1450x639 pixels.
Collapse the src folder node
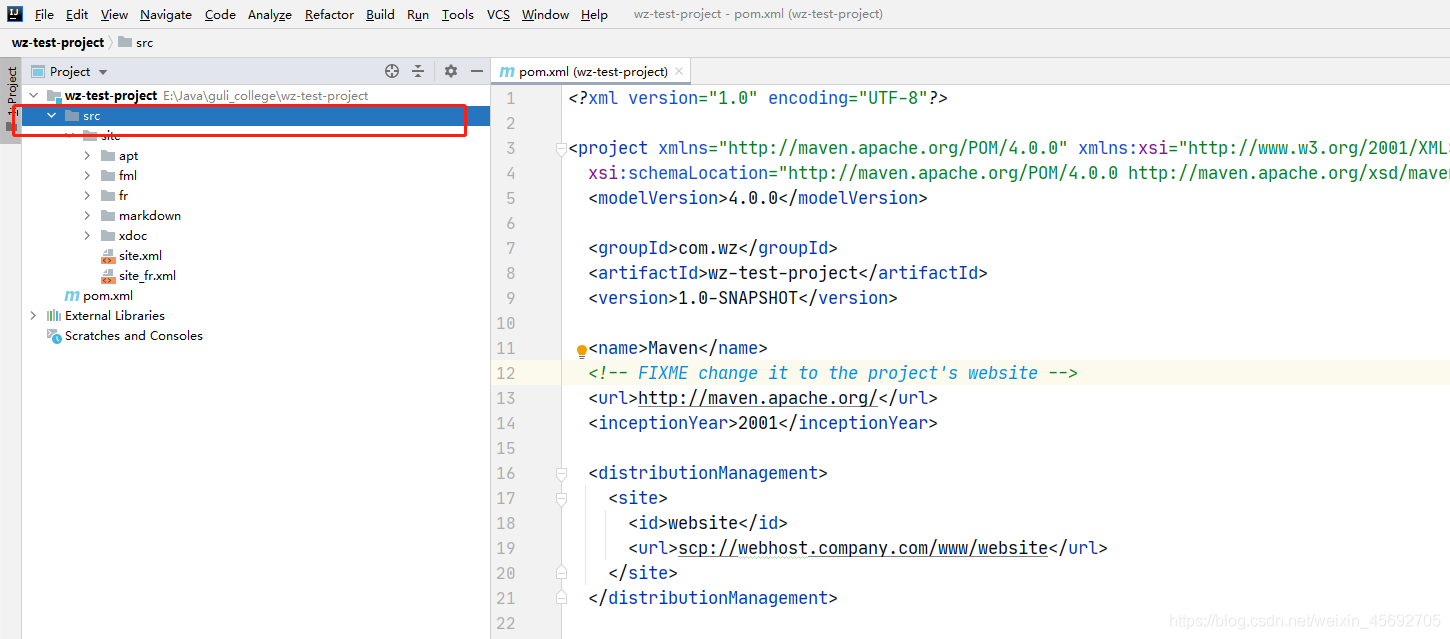point(52,116)
